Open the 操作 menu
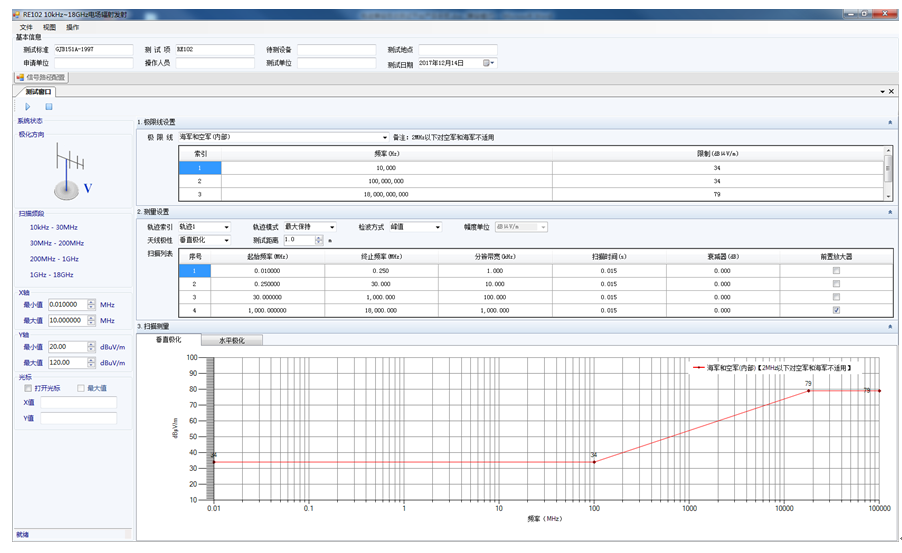The height and width of the screenshot is (553, 902). pos(72,27)
